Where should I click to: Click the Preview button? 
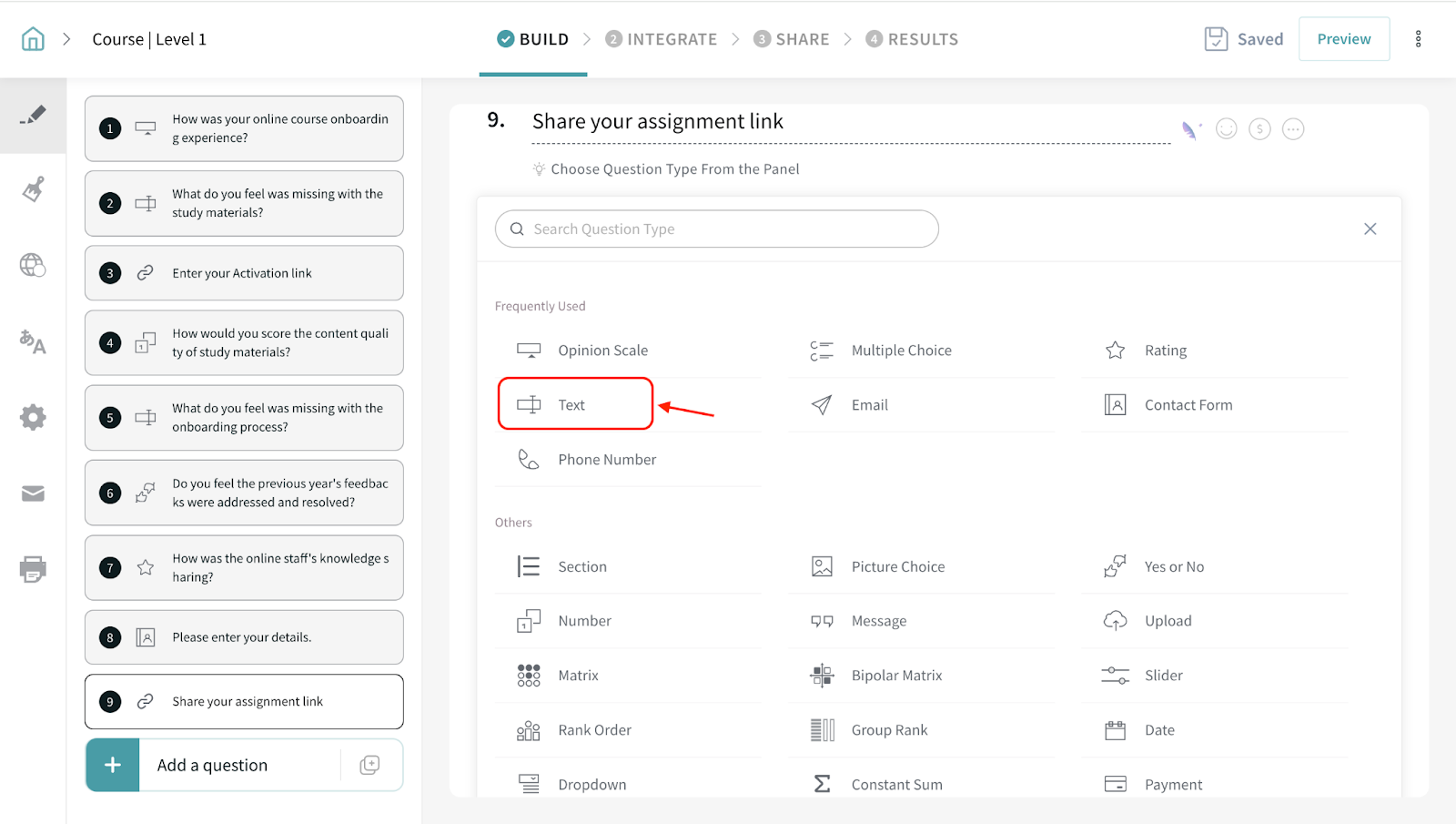point(1343,39)
